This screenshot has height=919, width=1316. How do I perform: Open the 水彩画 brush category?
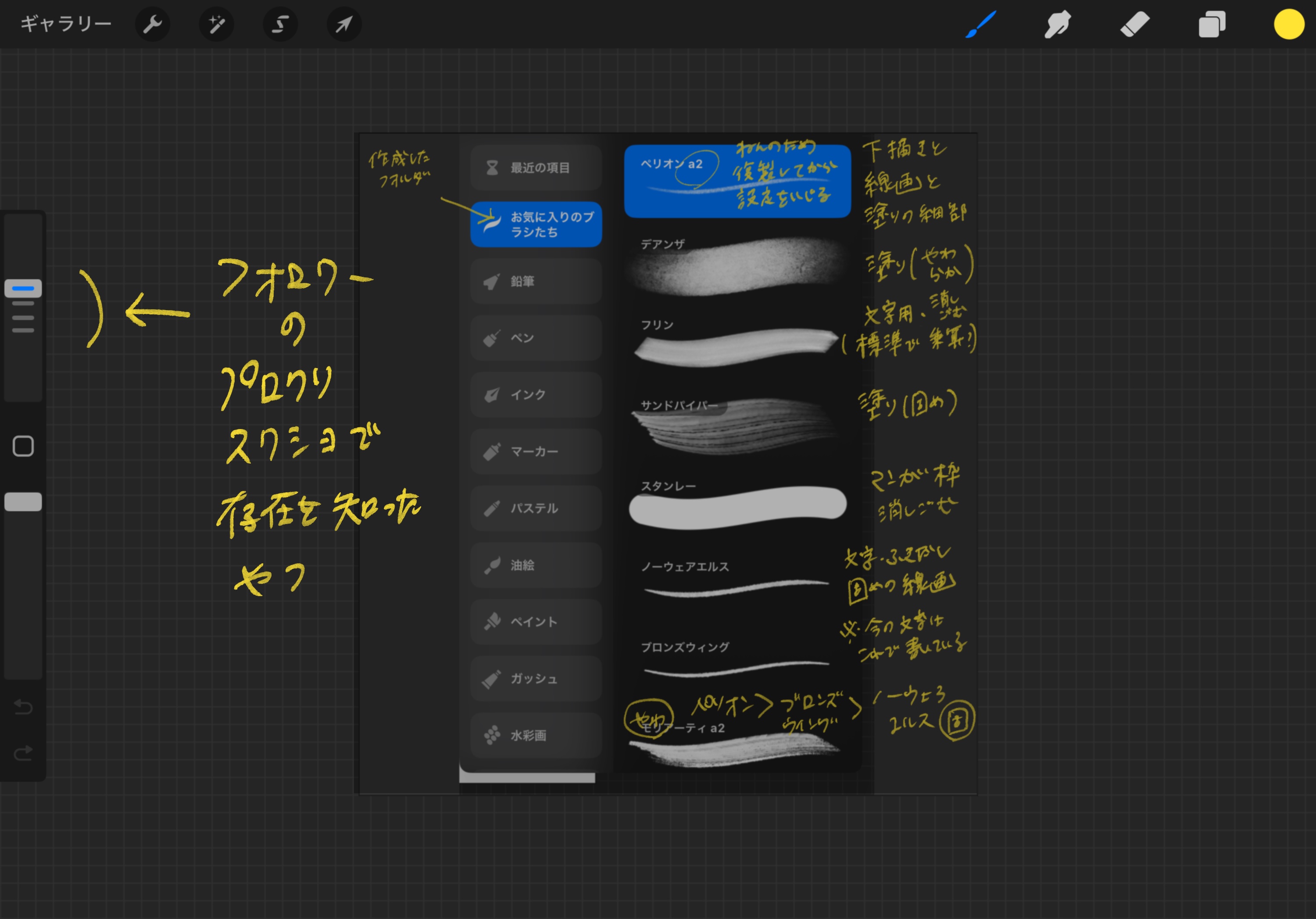coord(536,735)
